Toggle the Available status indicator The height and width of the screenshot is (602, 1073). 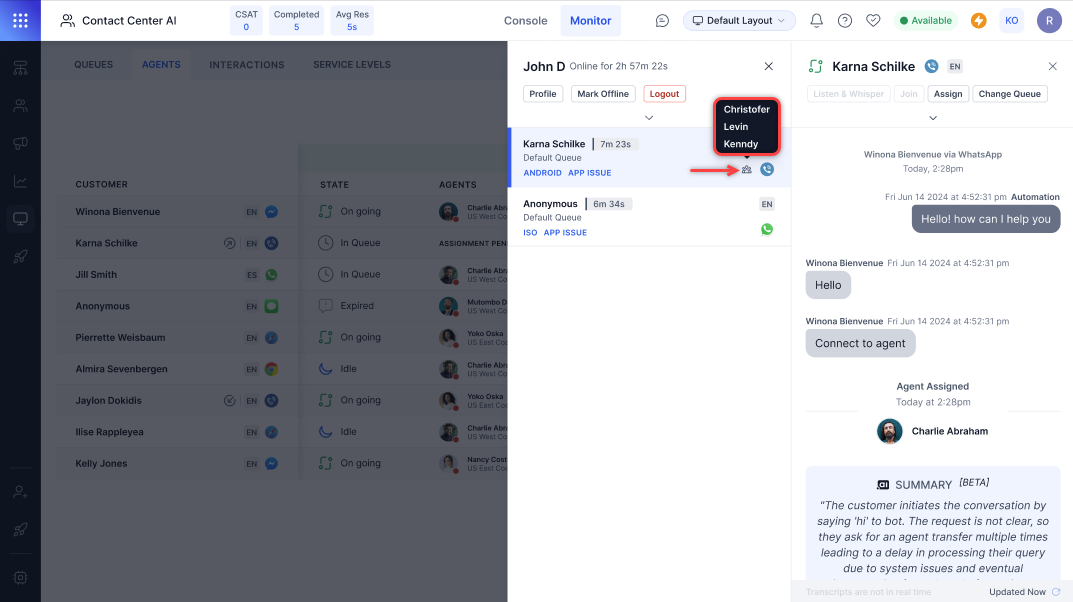coord(924,21)
